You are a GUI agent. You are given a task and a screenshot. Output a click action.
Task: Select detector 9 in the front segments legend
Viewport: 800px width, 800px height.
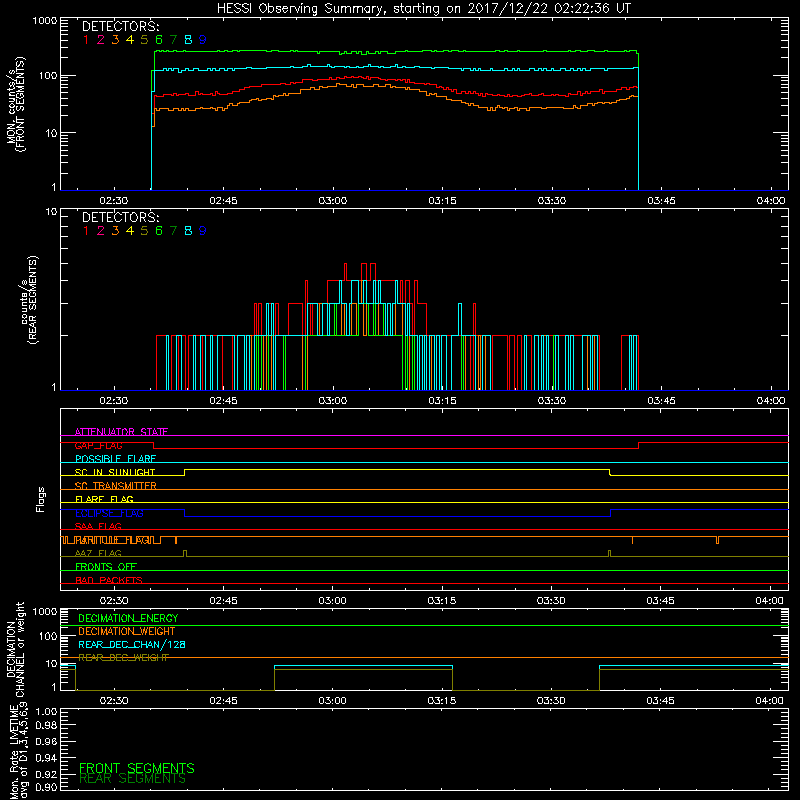[x=203, y=40]
